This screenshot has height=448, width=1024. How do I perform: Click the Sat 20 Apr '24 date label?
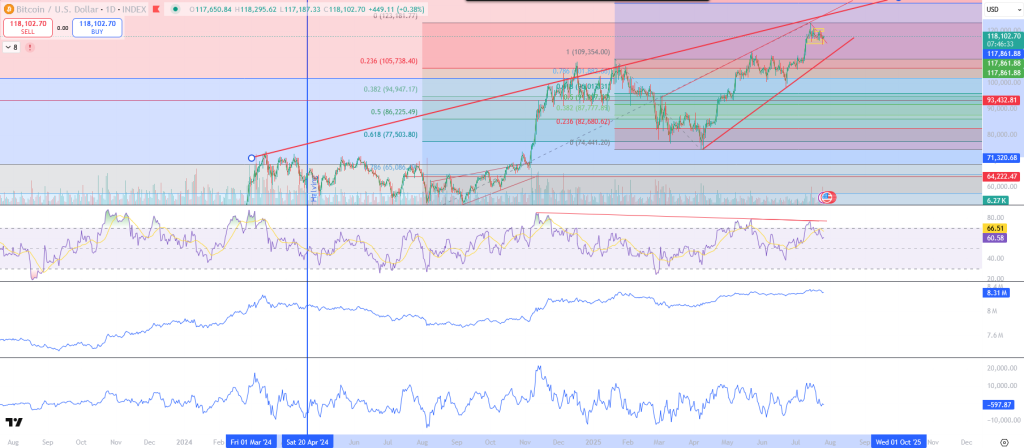308,441
